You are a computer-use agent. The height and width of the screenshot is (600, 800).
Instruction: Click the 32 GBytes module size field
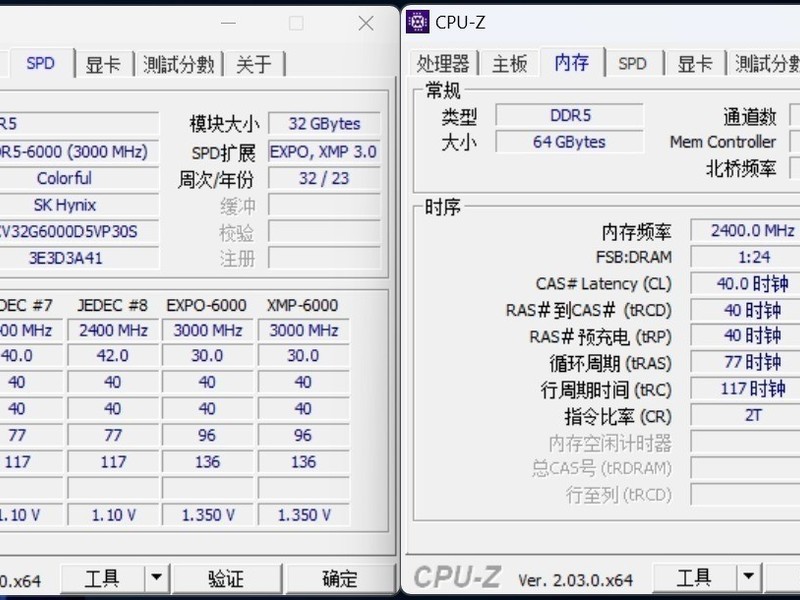[x=324, y=123]
